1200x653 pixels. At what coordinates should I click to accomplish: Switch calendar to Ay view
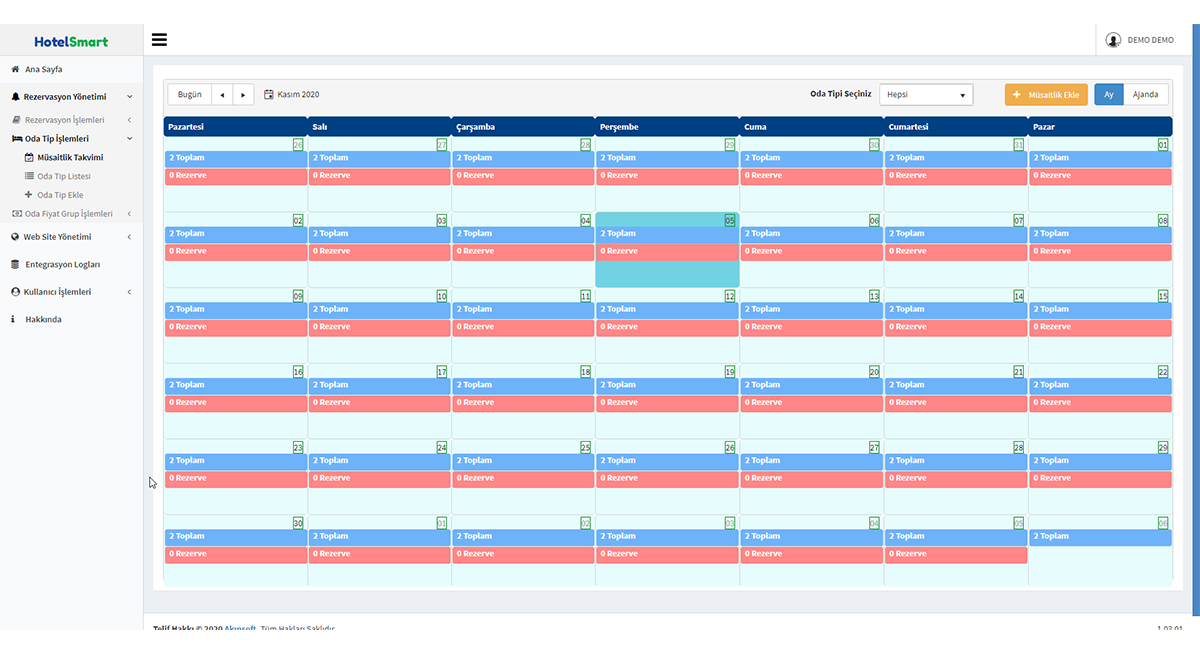pyautogui.click(x=1108, y=95)
